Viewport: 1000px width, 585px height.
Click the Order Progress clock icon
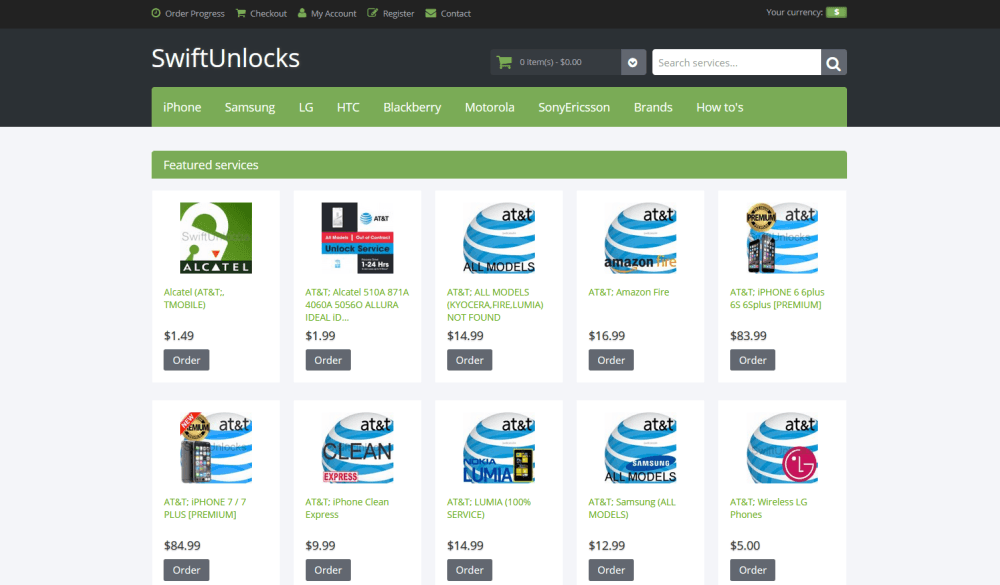156,13
